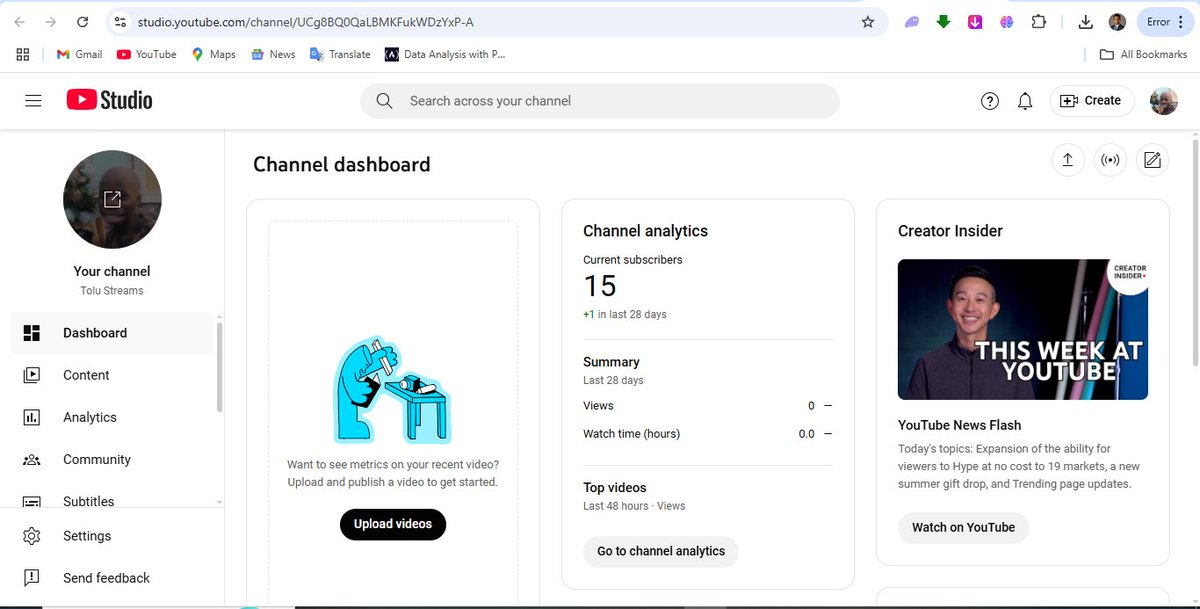1200x609 pixels.
Task: Click the search magnifier icon
Action: point(384,101)
